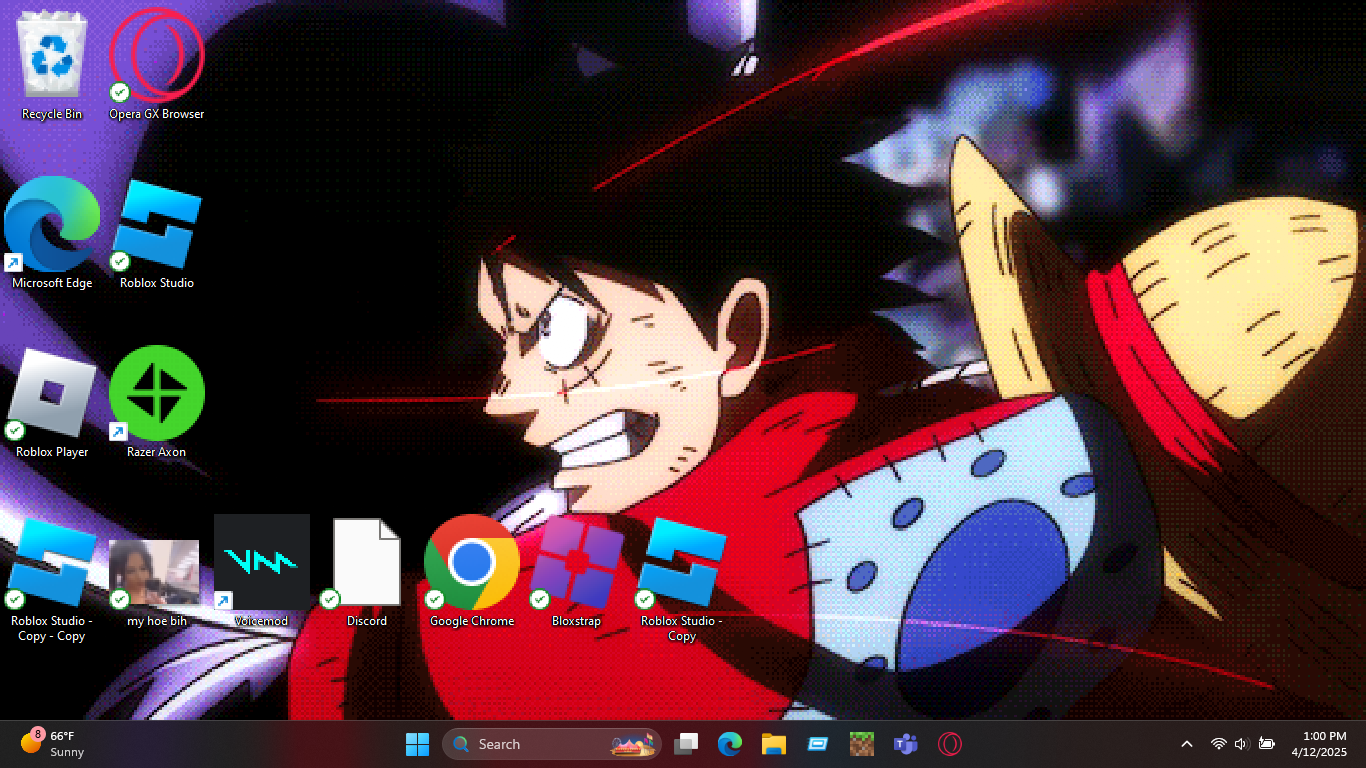This screenshot has width=1366, height=768.
Task: Click the battery charging icon in tray
Action: (x=1267, y=744)
